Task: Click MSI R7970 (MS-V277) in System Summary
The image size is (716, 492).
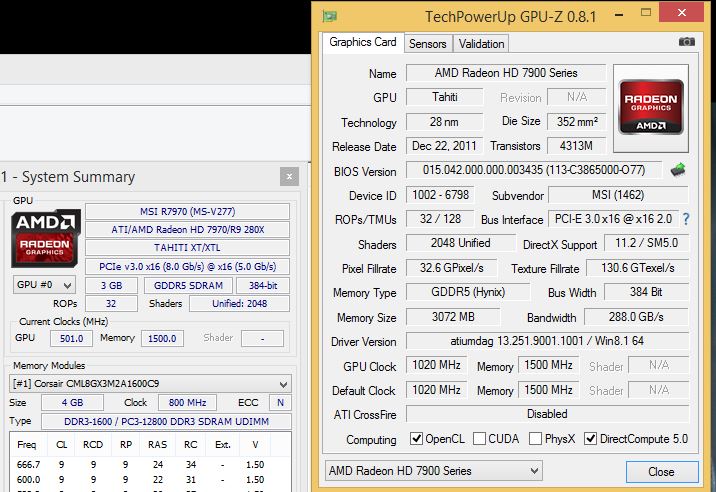Action: pyautogui.click(x=187, y=212)
